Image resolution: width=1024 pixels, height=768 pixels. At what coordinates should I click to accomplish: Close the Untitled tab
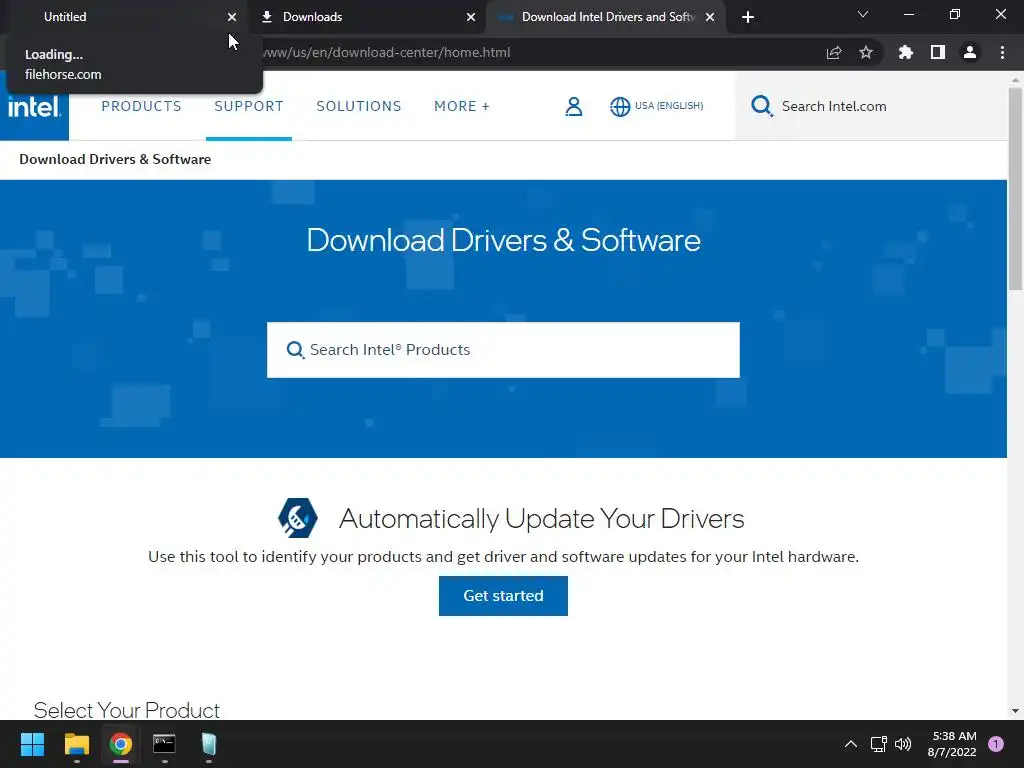tap(232, 17)
